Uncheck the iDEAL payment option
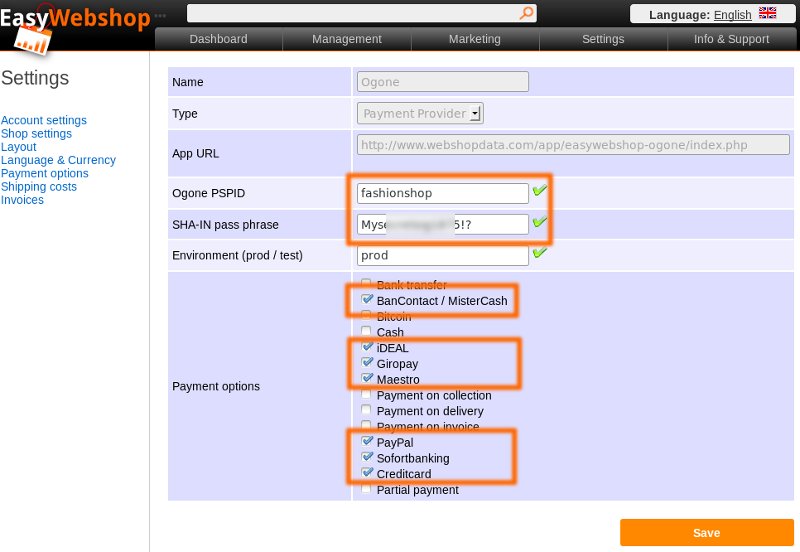Image resolution: width=800 pixels, height=552 pixels. (x=366, y=347)
